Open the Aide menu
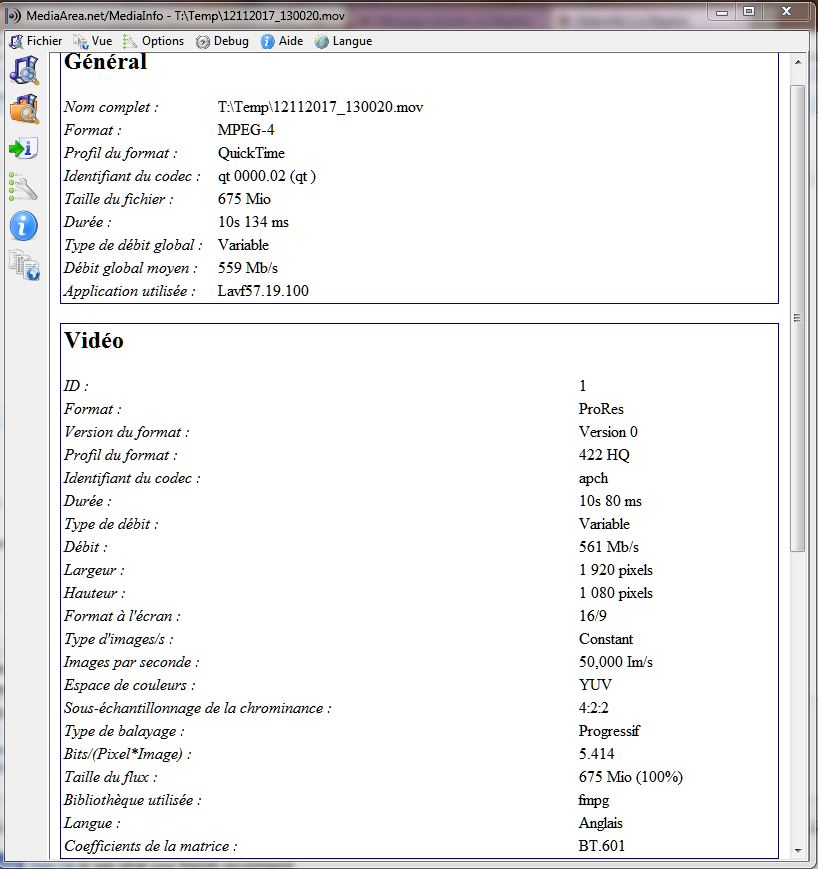The width and height of the screenshot is (818, 869). (282, 41)
